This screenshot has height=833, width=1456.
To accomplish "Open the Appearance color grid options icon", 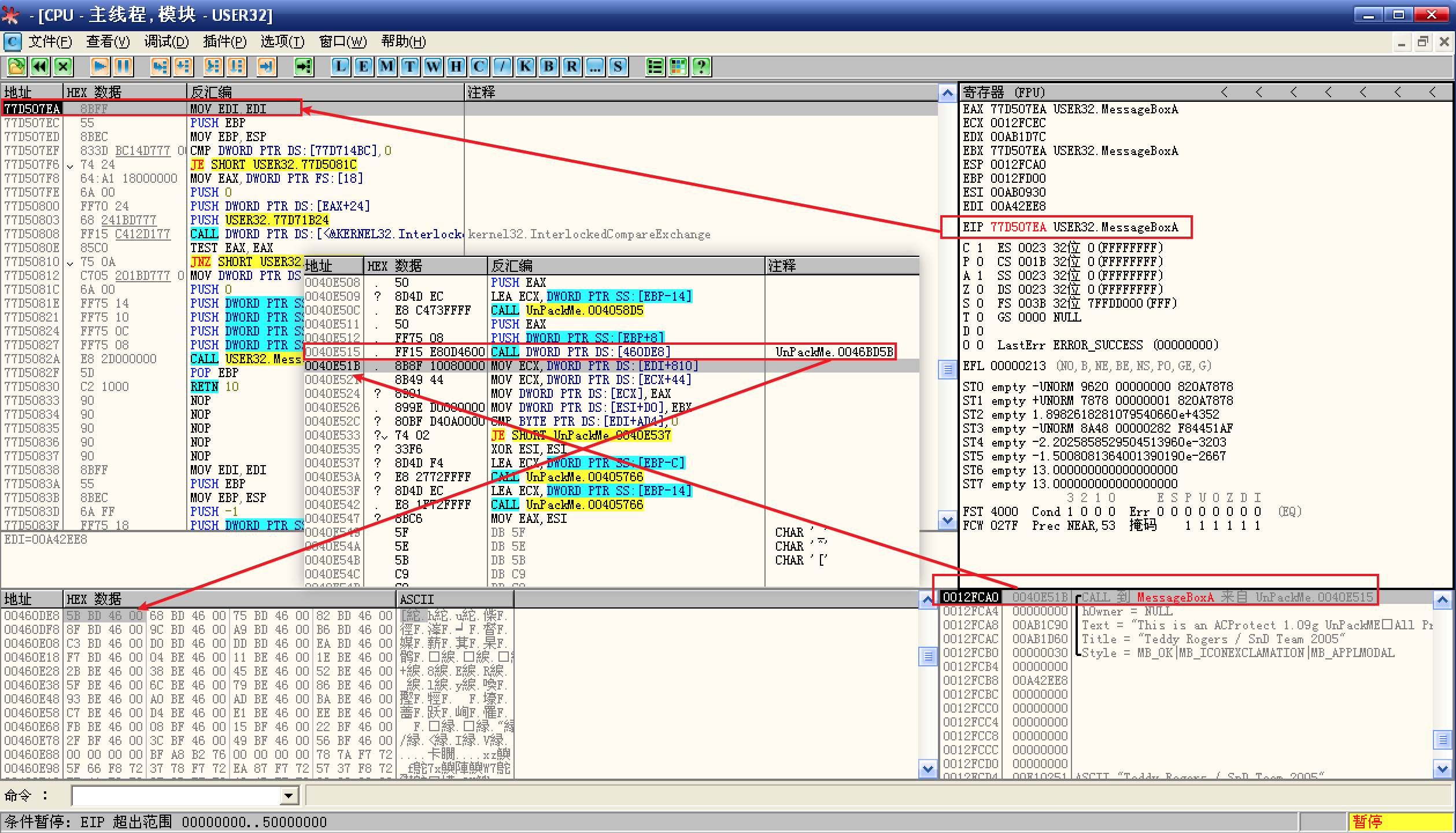I will tap(678, 67).
